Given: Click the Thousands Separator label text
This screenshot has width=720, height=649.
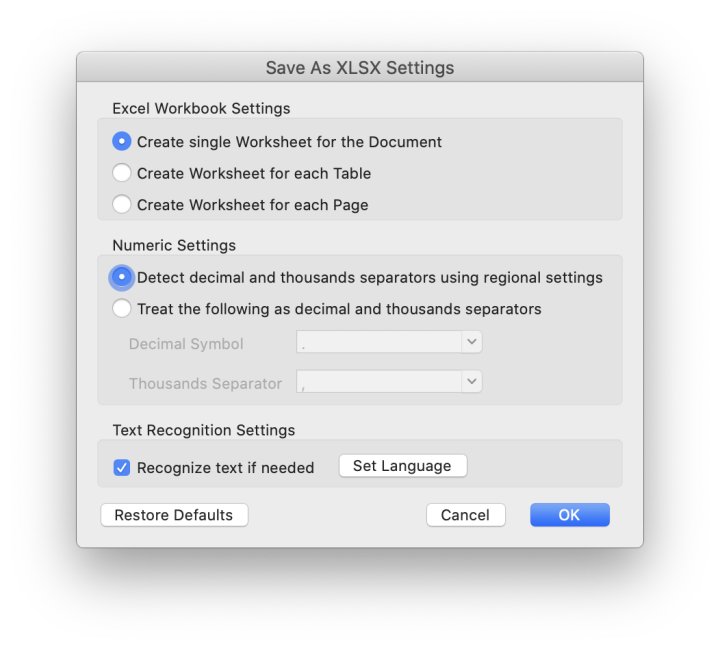Looking at the screenshot, I should click(x=205, y=383).
